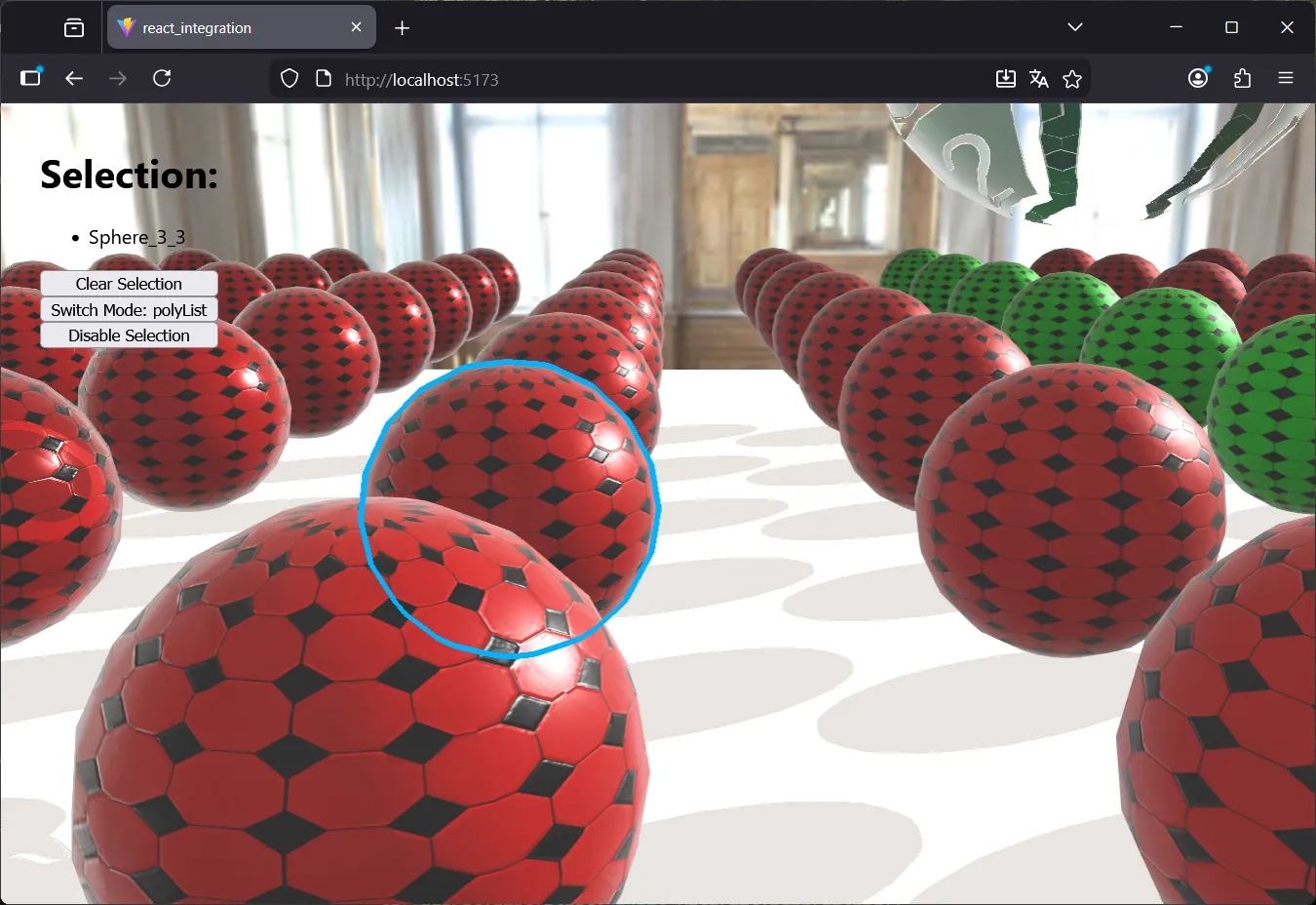
Task: Click the tracking protection shield icon
Action: pos(290,79)
